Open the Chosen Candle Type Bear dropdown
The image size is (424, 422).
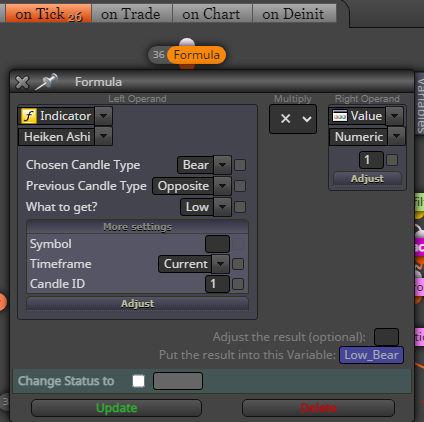(x=204, y=165)
